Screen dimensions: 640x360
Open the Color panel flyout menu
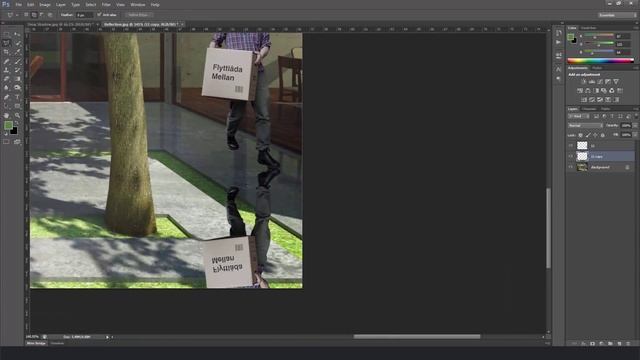pyautogui.click(x=636, y=28)
